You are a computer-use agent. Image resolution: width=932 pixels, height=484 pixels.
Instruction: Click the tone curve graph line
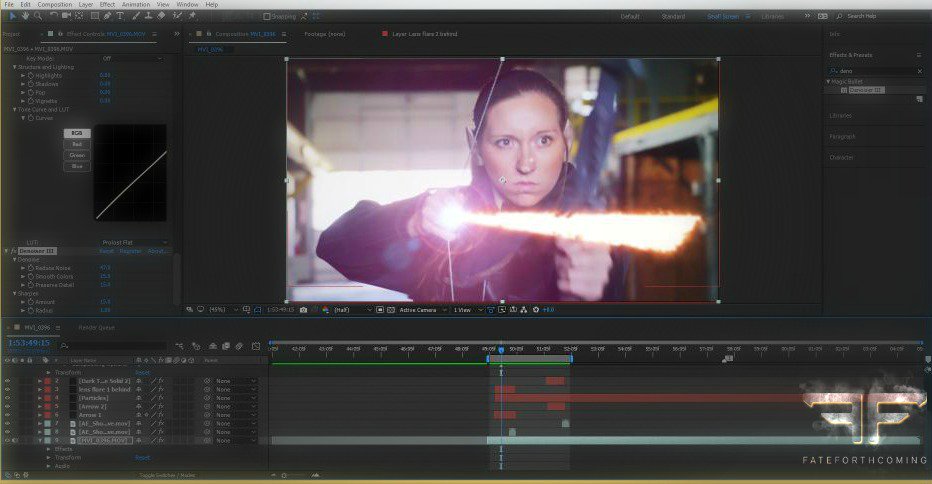131,185
